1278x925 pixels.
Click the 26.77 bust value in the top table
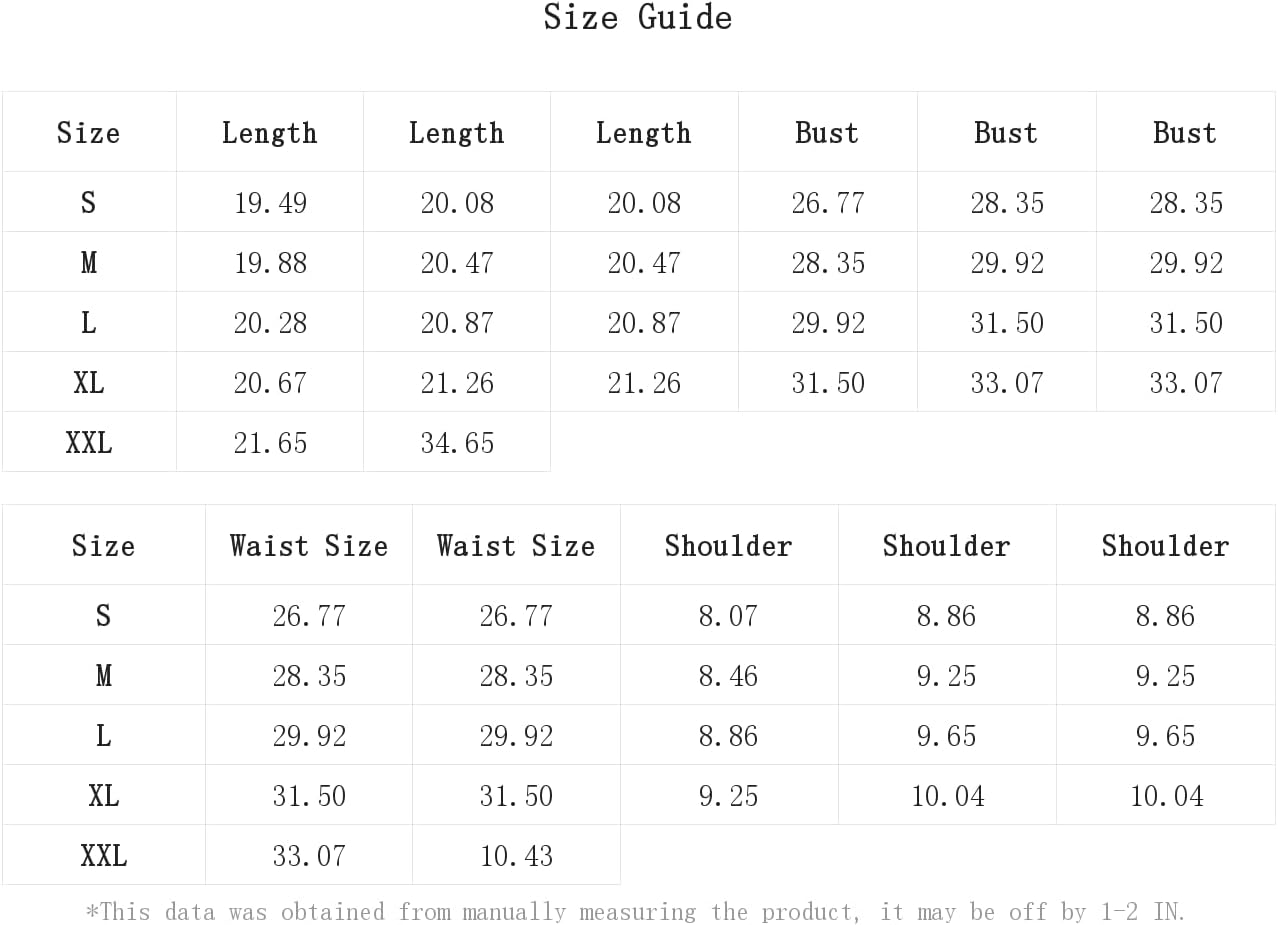tap(828, 203)
